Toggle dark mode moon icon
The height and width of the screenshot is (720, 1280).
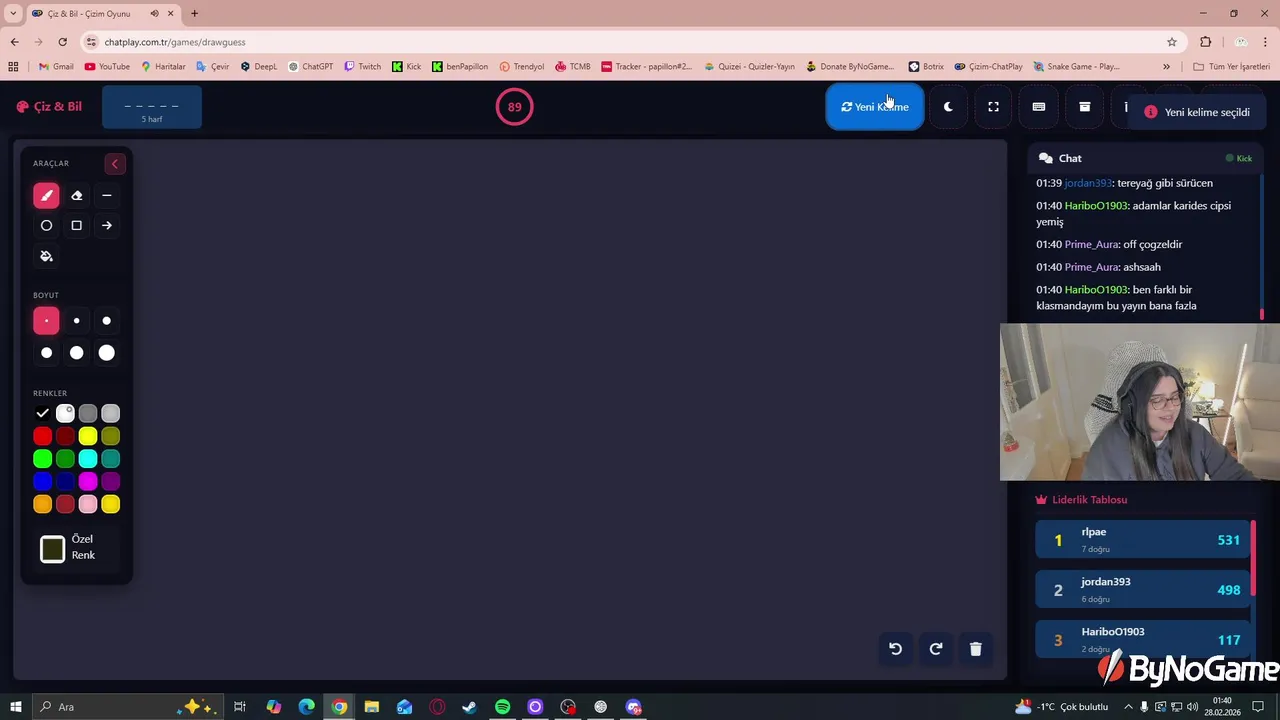tap(948, 107)
